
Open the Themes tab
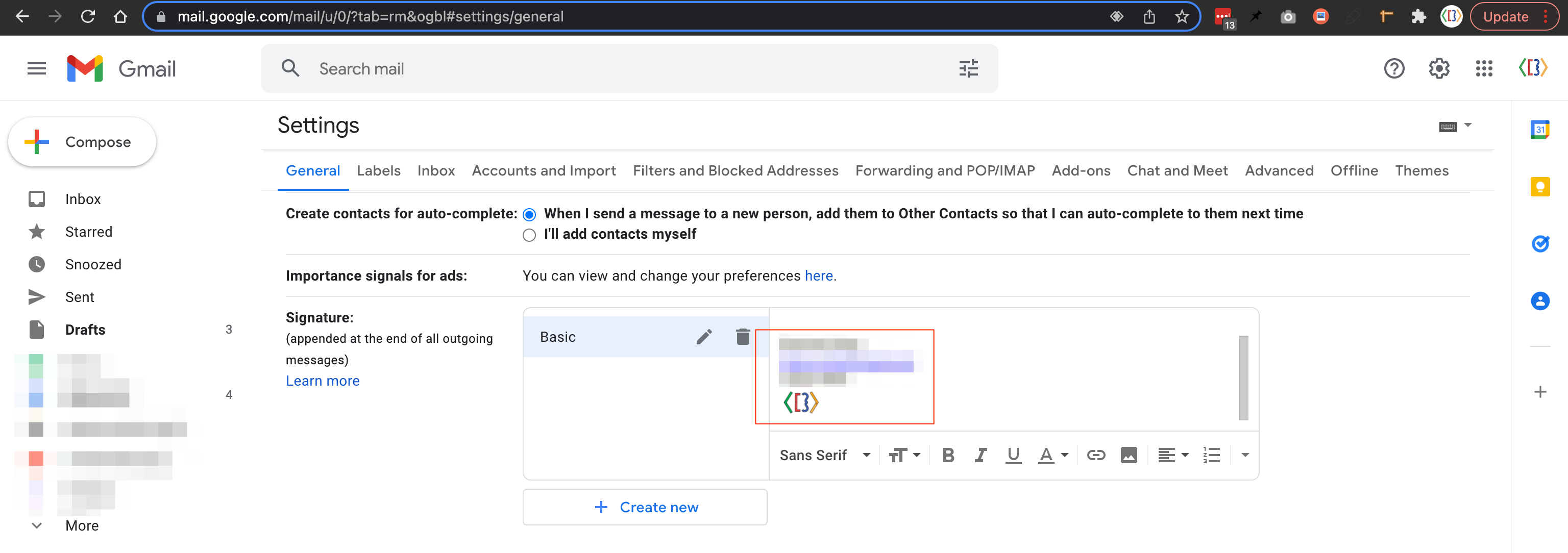[x=1422, y=171]
